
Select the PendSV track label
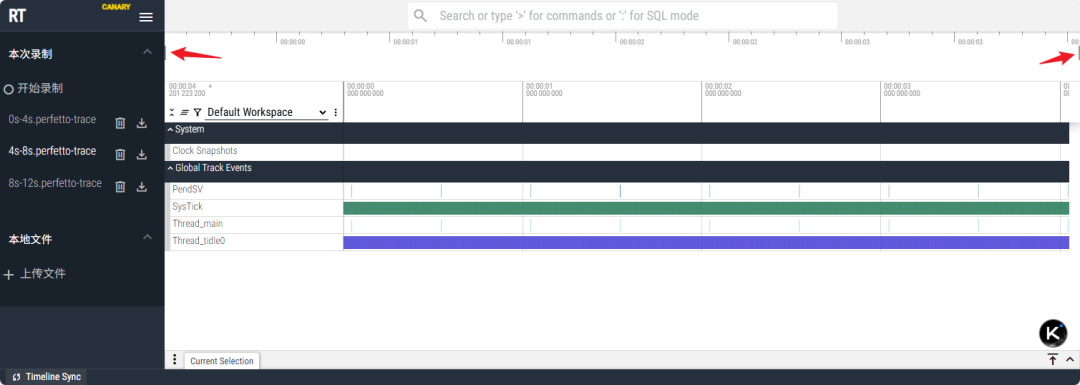click(187, 189)
